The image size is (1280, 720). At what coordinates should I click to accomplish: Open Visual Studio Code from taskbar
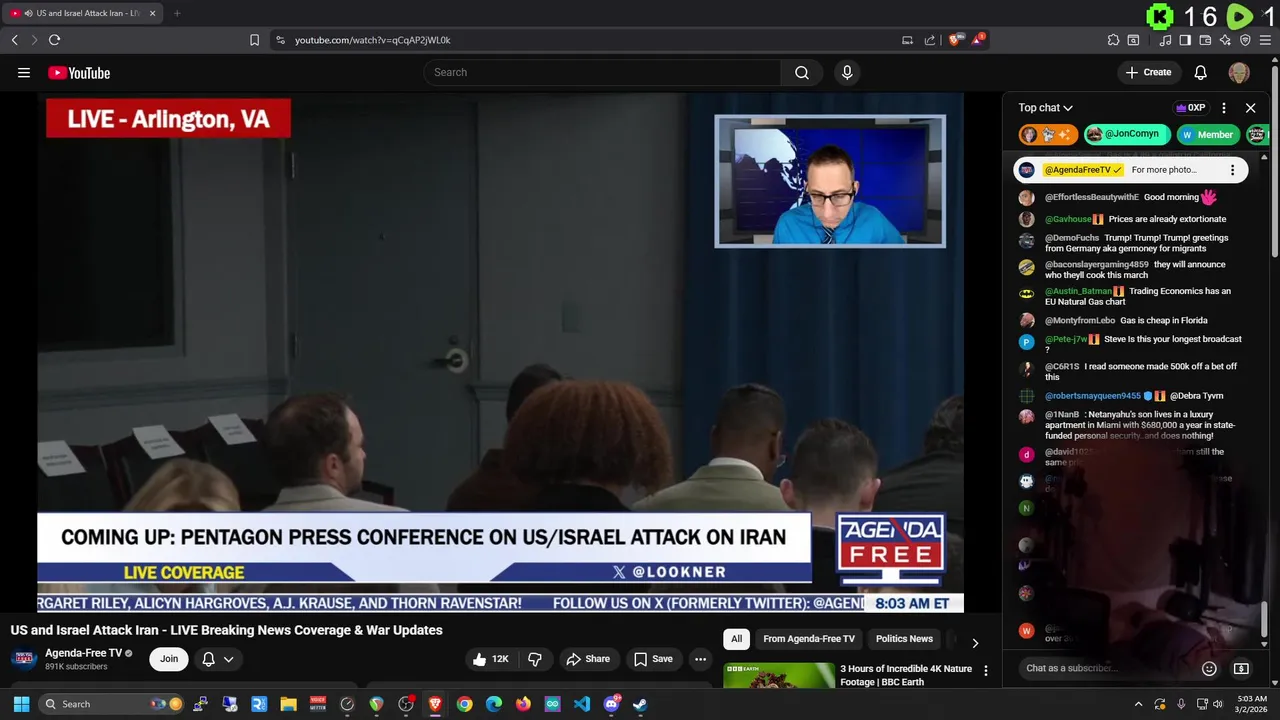582,704
